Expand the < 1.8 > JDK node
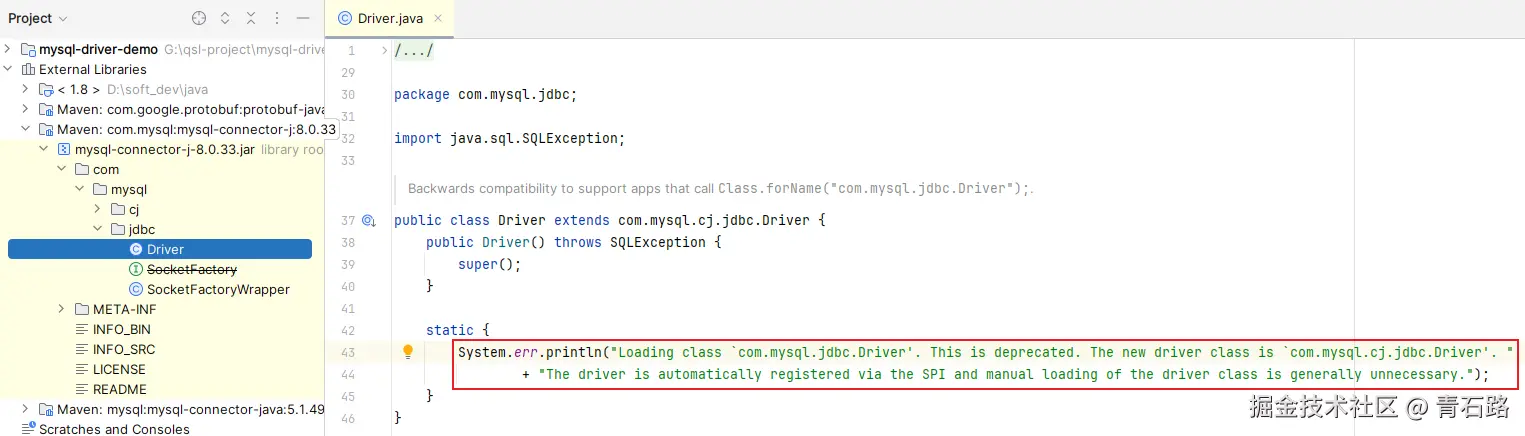The width and height of the screenshot is (1525, 436). pos(26,89)
